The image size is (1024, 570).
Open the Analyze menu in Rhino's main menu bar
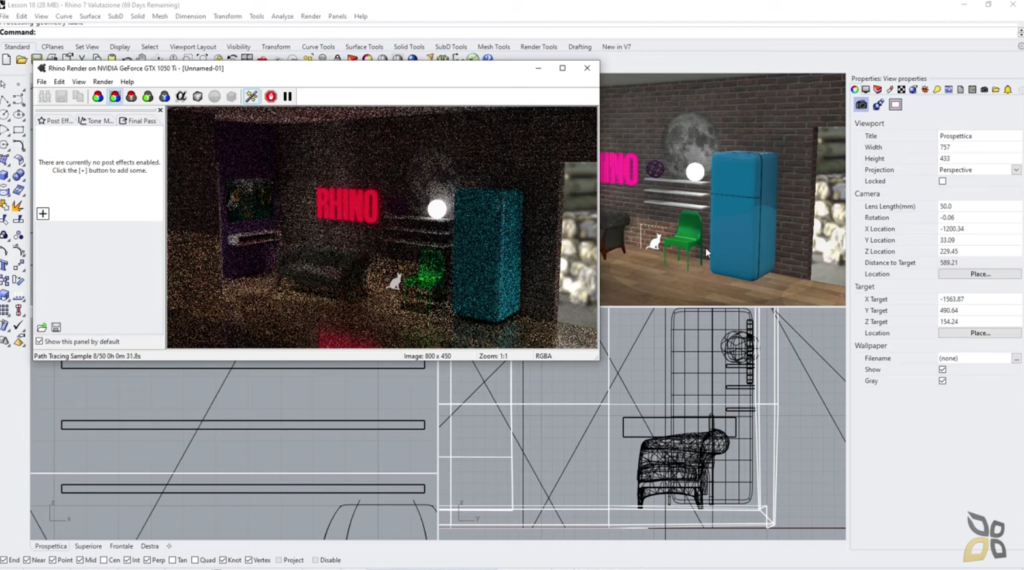coord(282,16)
